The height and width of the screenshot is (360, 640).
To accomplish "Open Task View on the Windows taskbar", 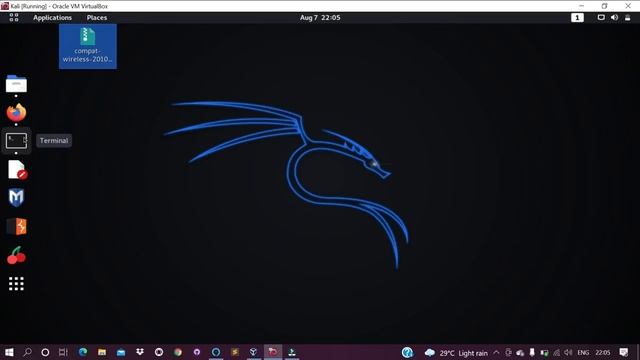I will [x=63, y=352].
